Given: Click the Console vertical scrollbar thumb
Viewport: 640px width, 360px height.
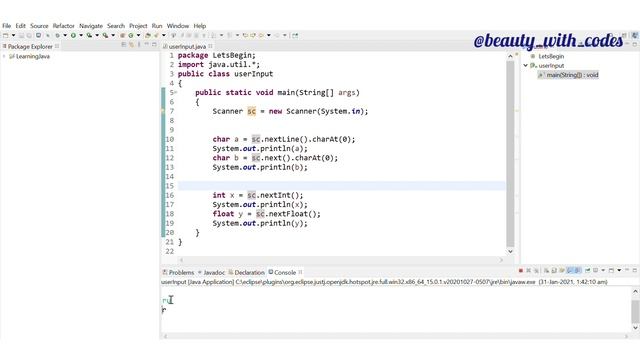Looking at the screenshot, I should 635,311.
